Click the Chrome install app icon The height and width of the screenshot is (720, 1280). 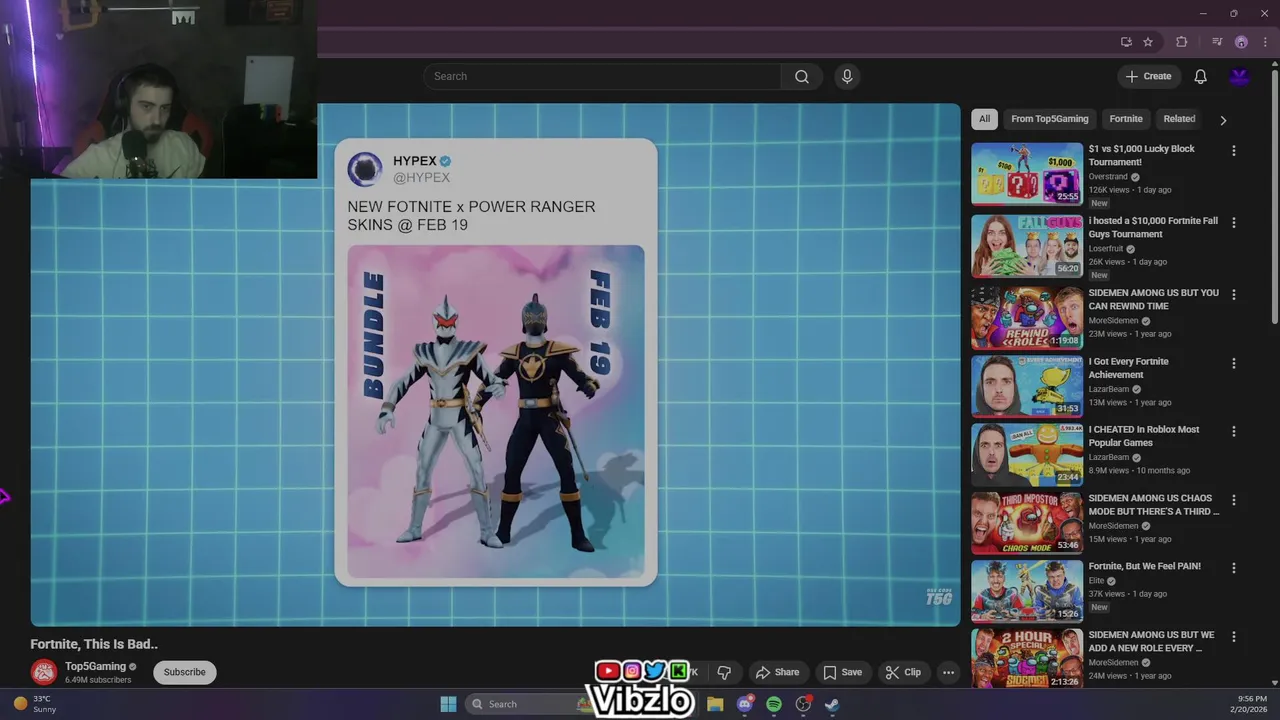pyautogui.click(x=1126, y=42)
